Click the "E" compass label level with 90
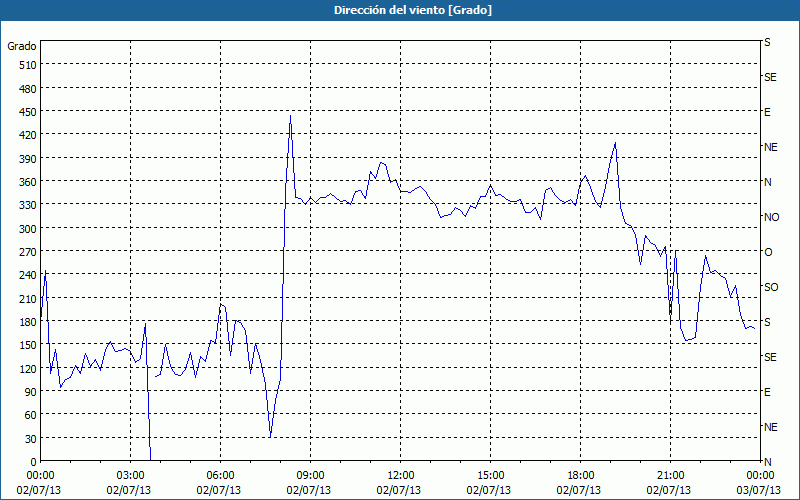The image size is (800, 500). point(767,392)
